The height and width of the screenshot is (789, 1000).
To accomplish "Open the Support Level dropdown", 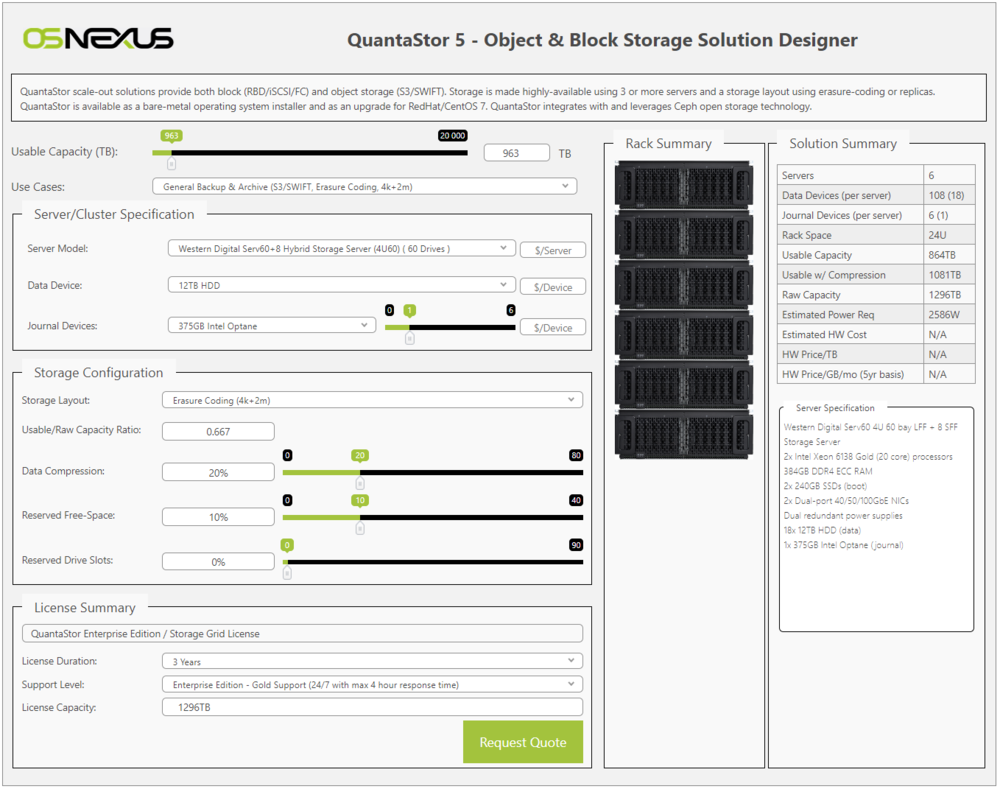I will [372, 683].
